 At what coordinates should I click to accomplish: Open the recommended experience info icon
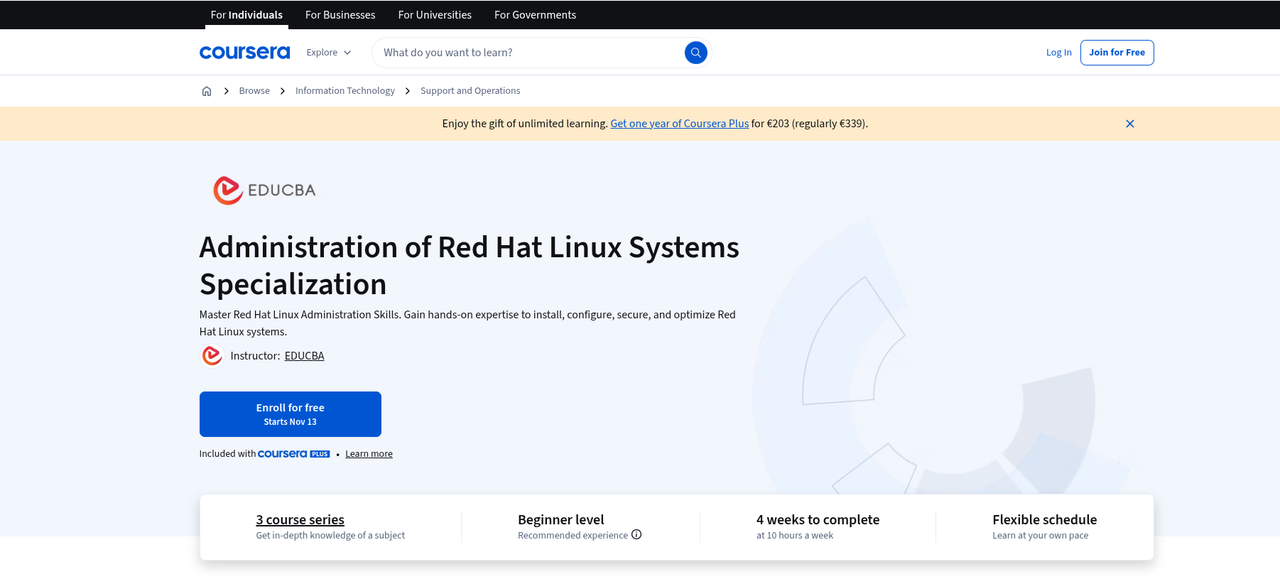pyautogui.click(x=636, y=535)
